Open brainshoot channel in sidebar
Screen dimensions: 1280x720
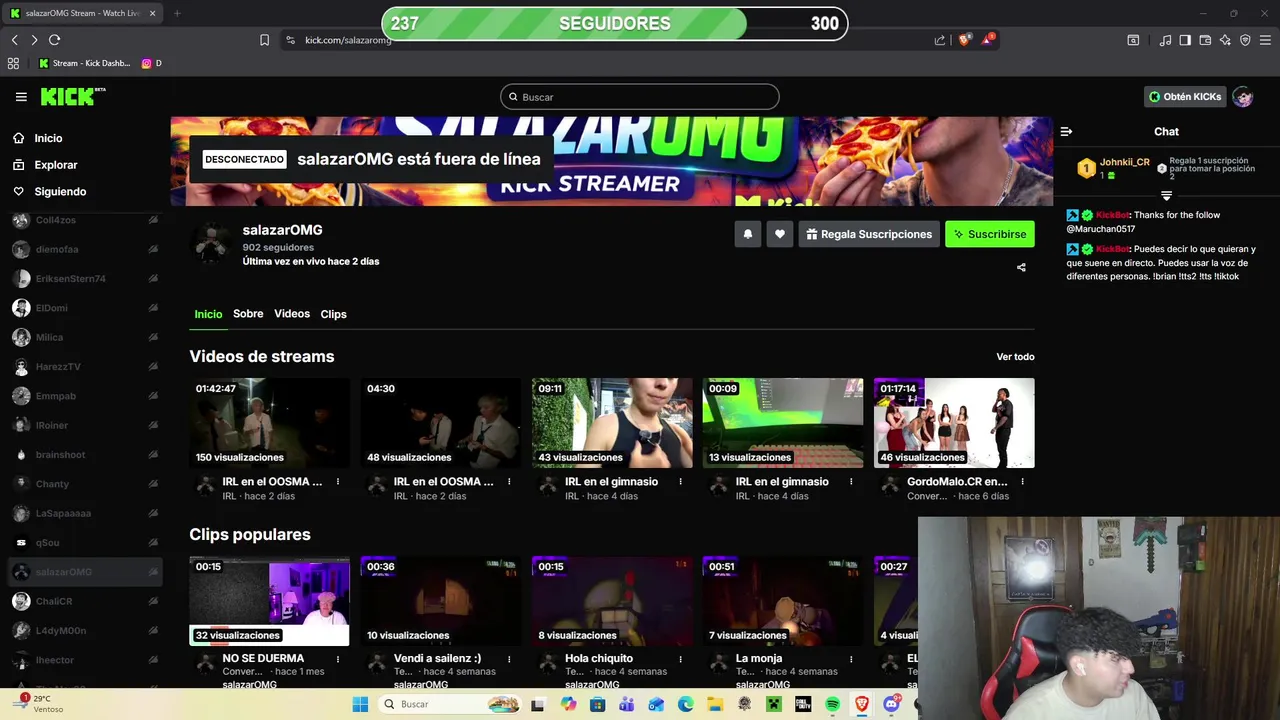(x=84, y=455)
